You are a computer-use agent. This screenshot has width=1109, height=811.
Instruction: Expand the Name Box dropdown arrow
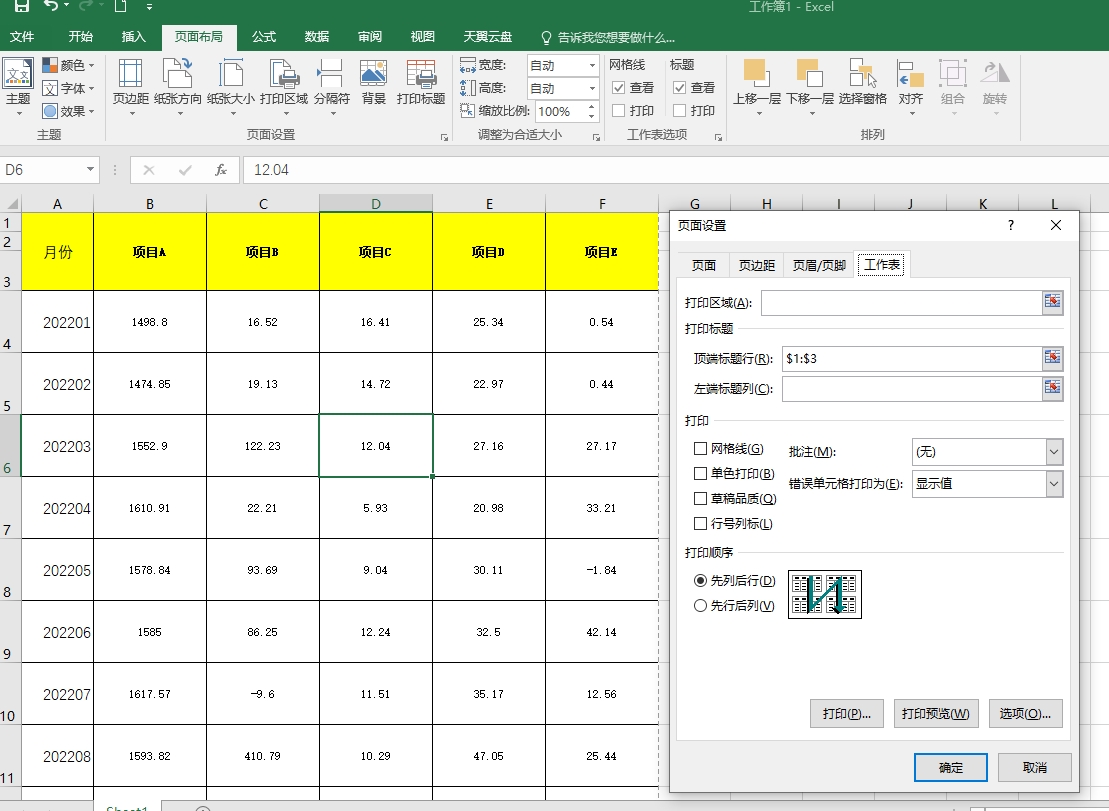pyautogui.click(x=90, y=170)
